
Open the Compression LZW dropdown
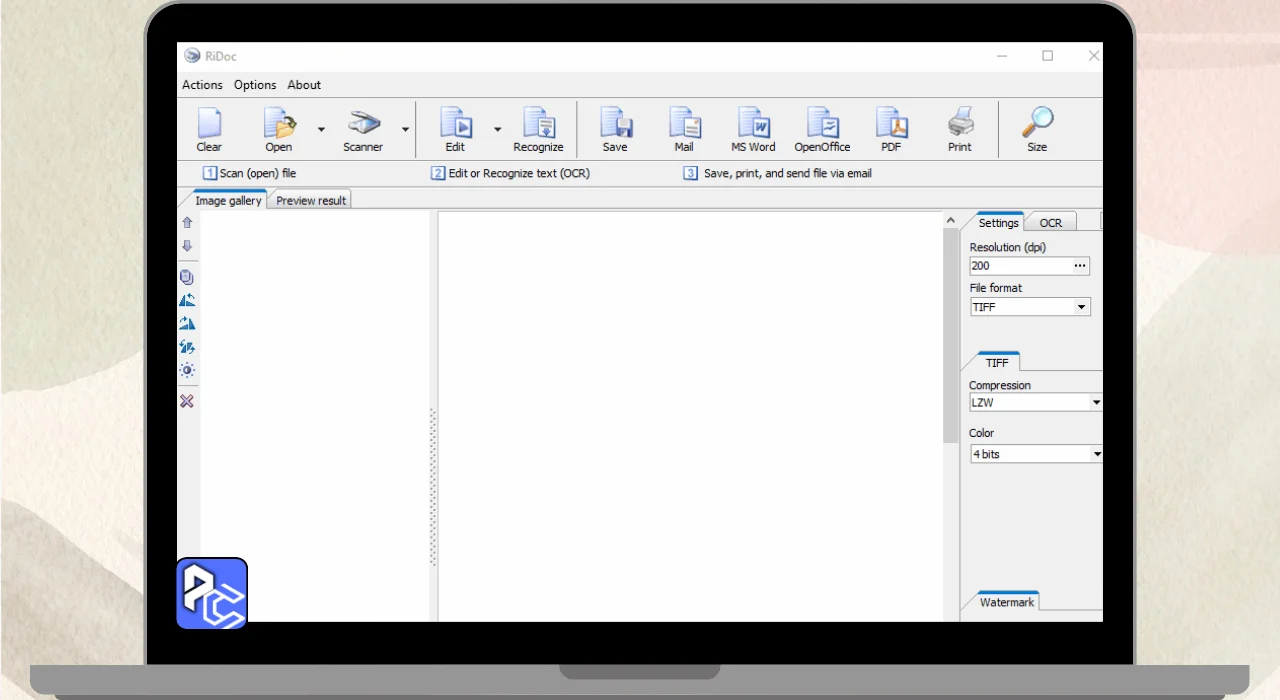click(x=1095, y=403)
